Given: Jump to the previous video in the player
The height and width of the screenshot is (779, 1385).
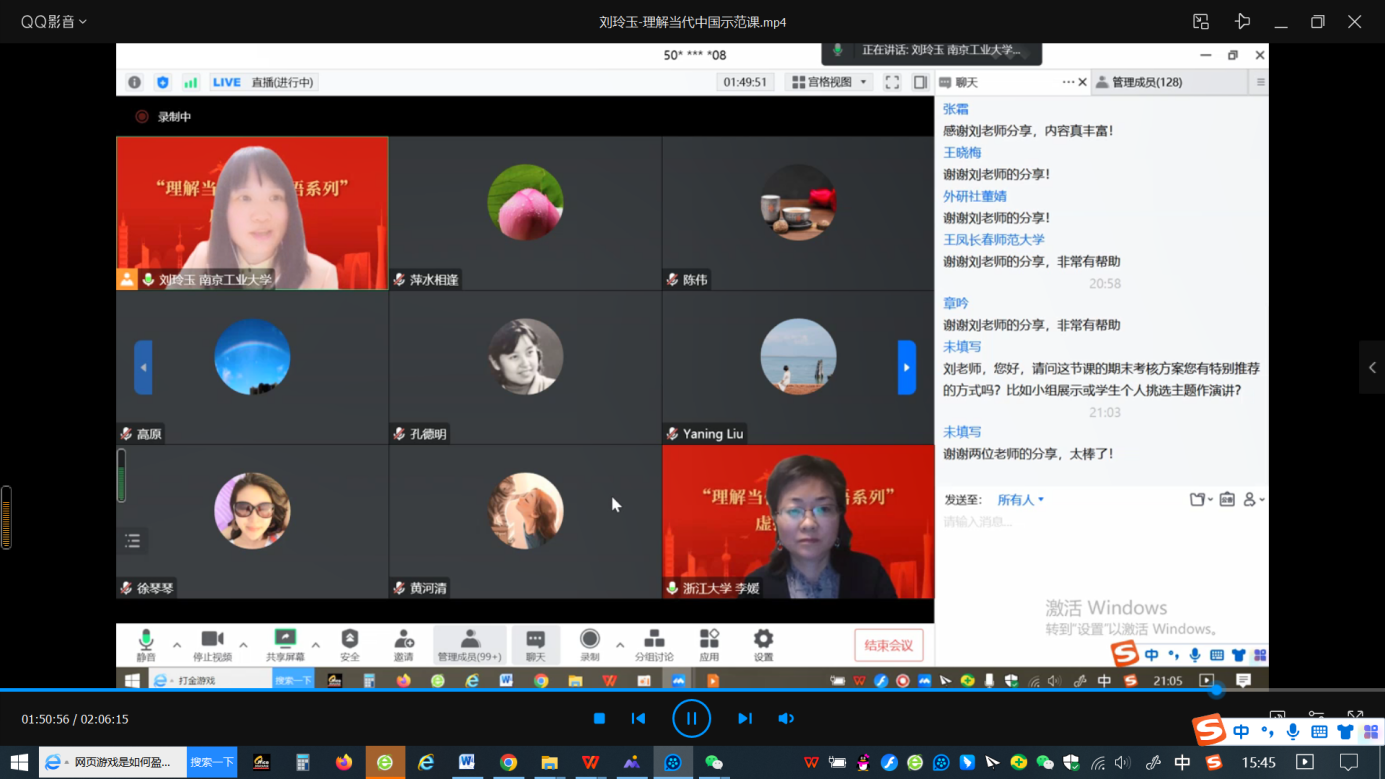Looking at the screenshot, I should tap(638, 718).
